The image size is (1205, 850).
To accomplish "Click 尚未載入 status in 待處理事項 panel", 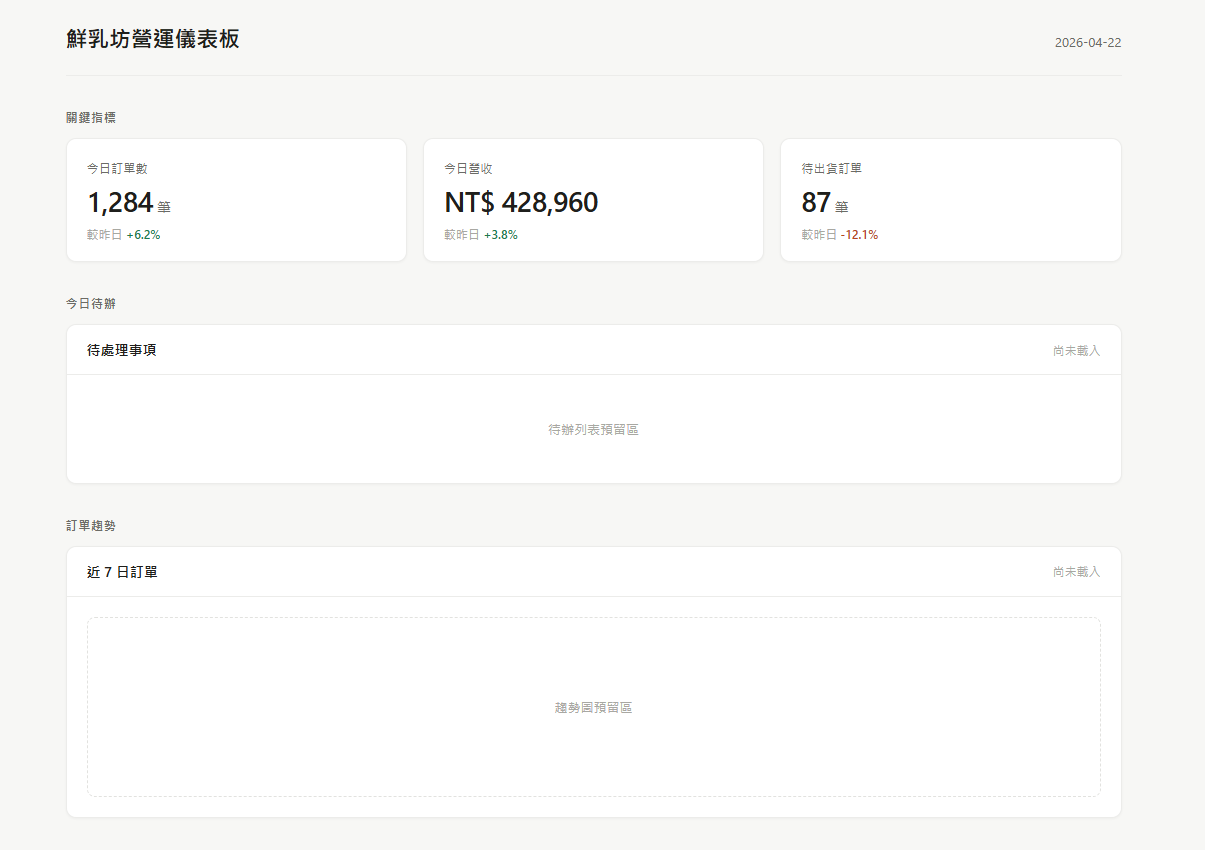I will (1076, 351).
